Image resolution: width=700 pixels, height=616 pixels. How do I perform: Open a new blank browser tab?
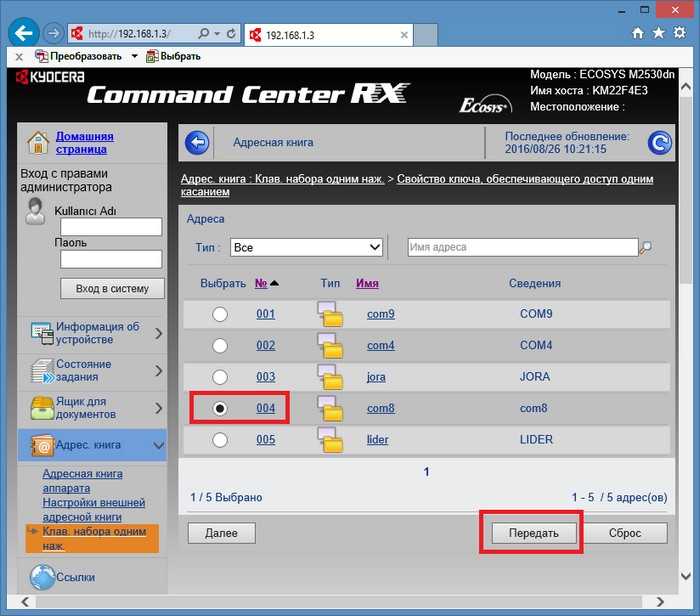(426, 36)
